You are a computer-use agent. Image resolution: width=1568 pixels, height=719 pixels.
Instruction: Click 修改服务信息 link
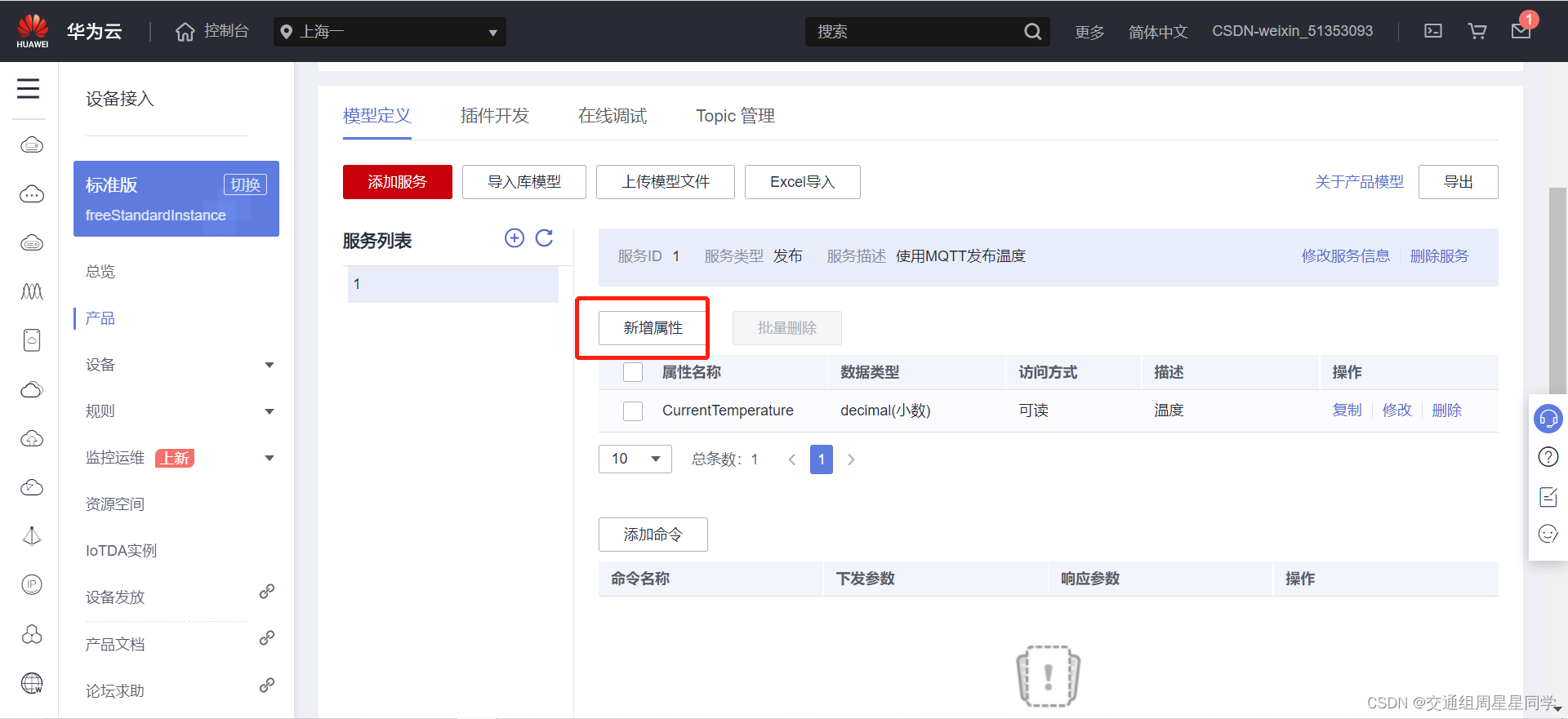1346,256
